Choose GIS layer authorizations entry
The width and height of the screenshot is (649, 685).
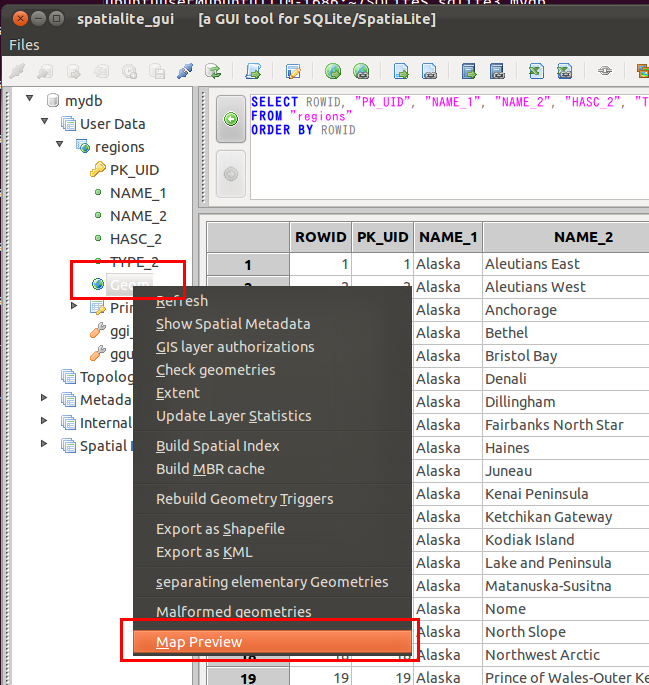272,347
